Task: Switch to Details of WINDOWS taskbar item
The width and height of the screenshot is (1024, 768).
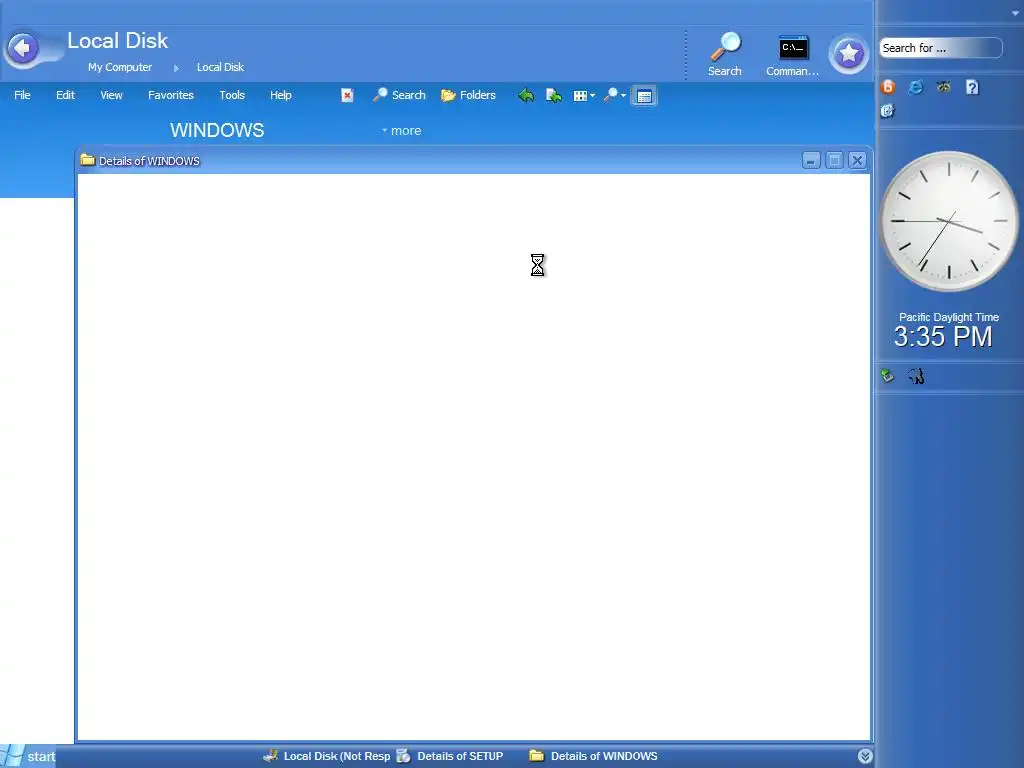Action: point(593,756)
